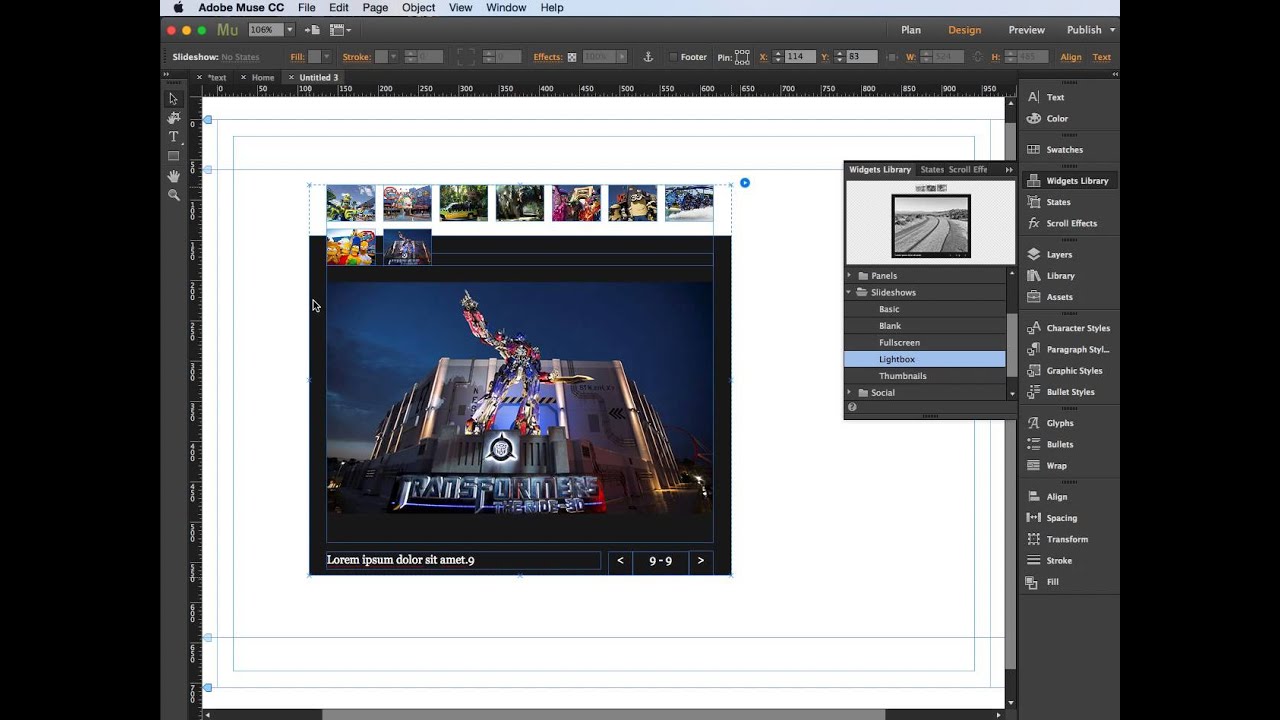Click the Effects link in control bar

547,57
